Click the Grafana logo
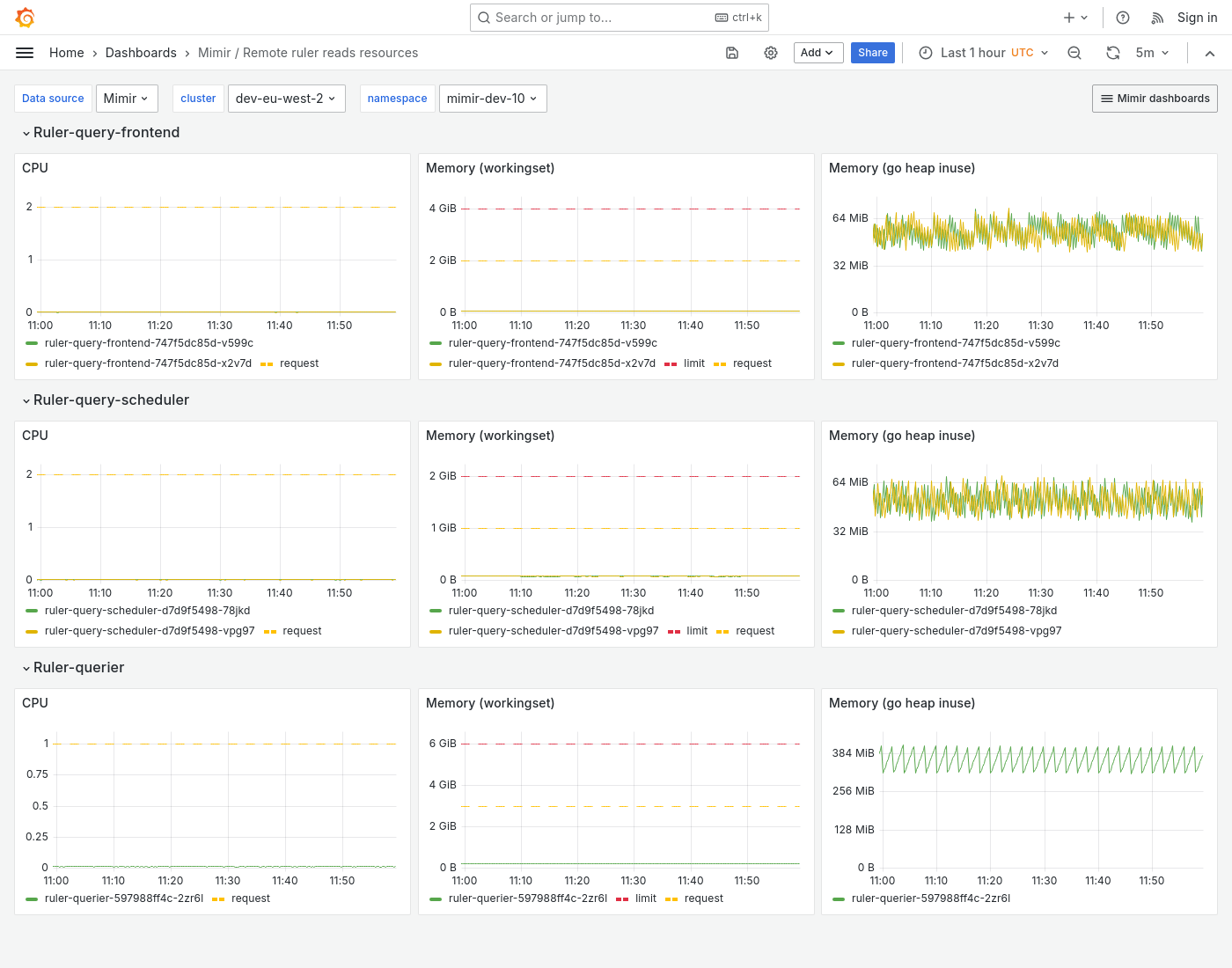Viewport: 1232px width, 968px height. pos(25,17)
